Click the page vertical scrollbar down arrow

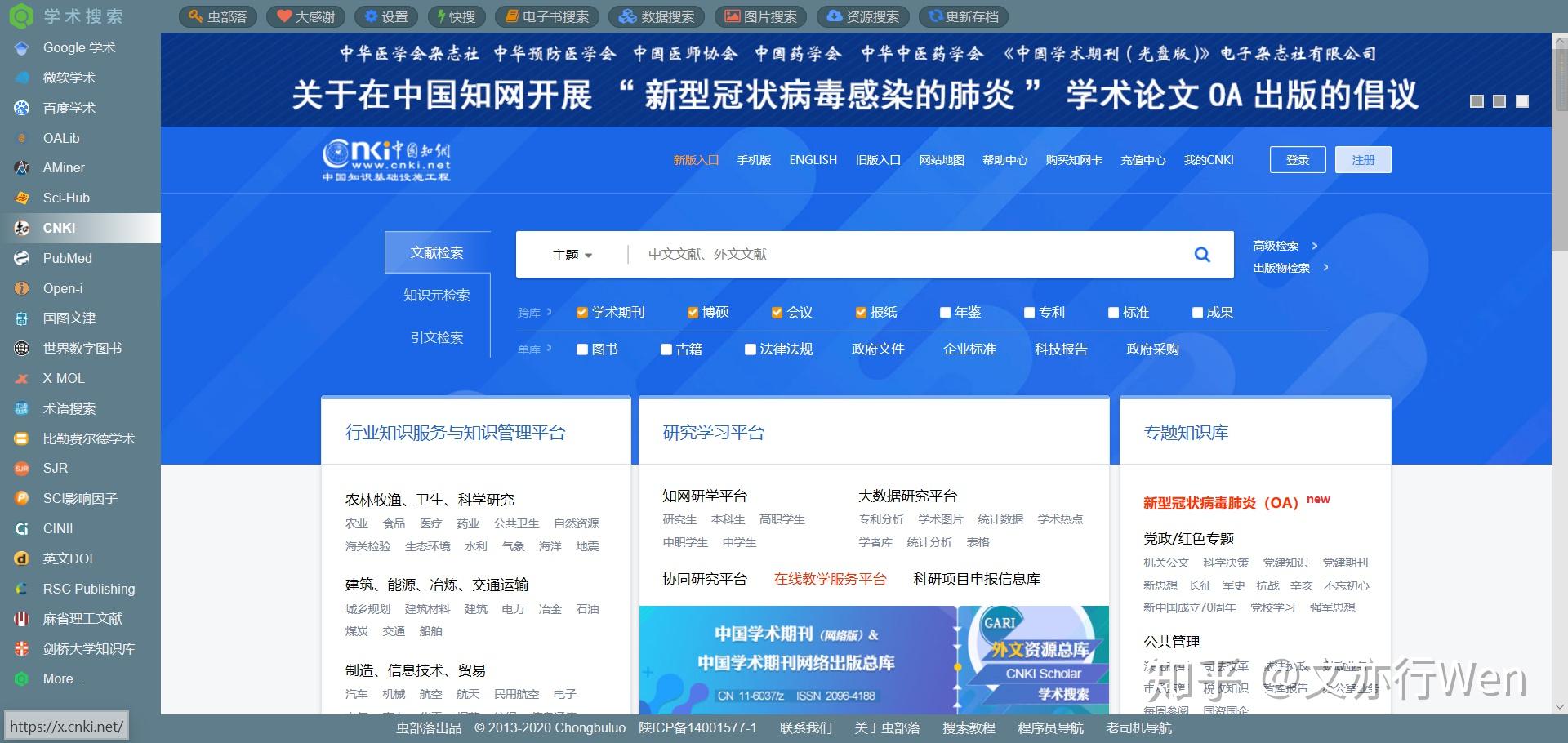[1560, 707]
